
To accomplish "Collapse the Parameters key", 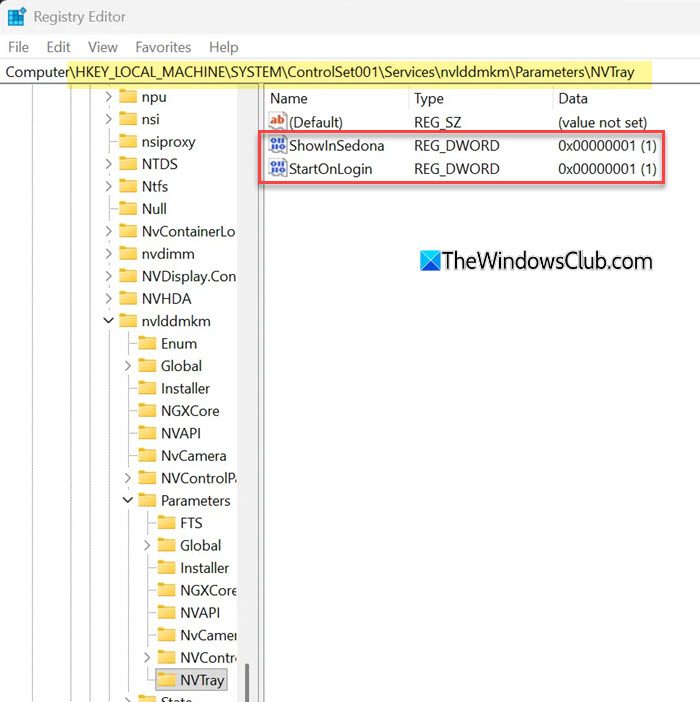I will (128, 500).
